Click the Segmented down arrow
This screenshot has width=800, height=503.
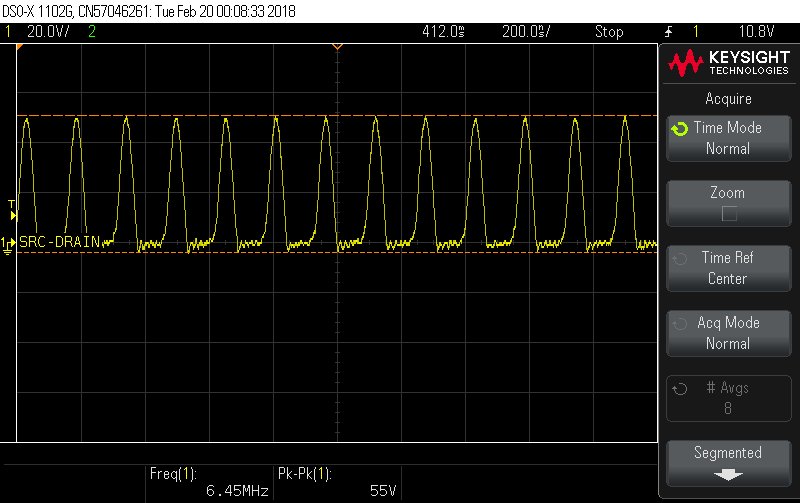[728, 475]
